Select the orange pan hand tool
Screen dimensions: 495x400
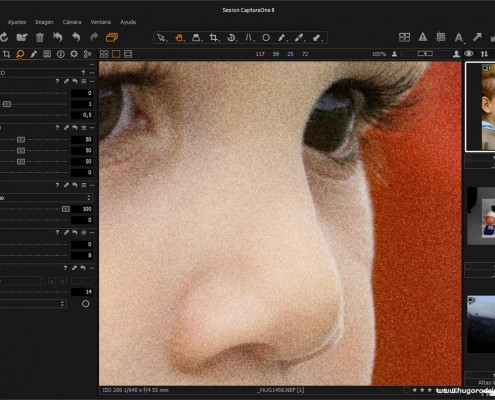(179, 38)
